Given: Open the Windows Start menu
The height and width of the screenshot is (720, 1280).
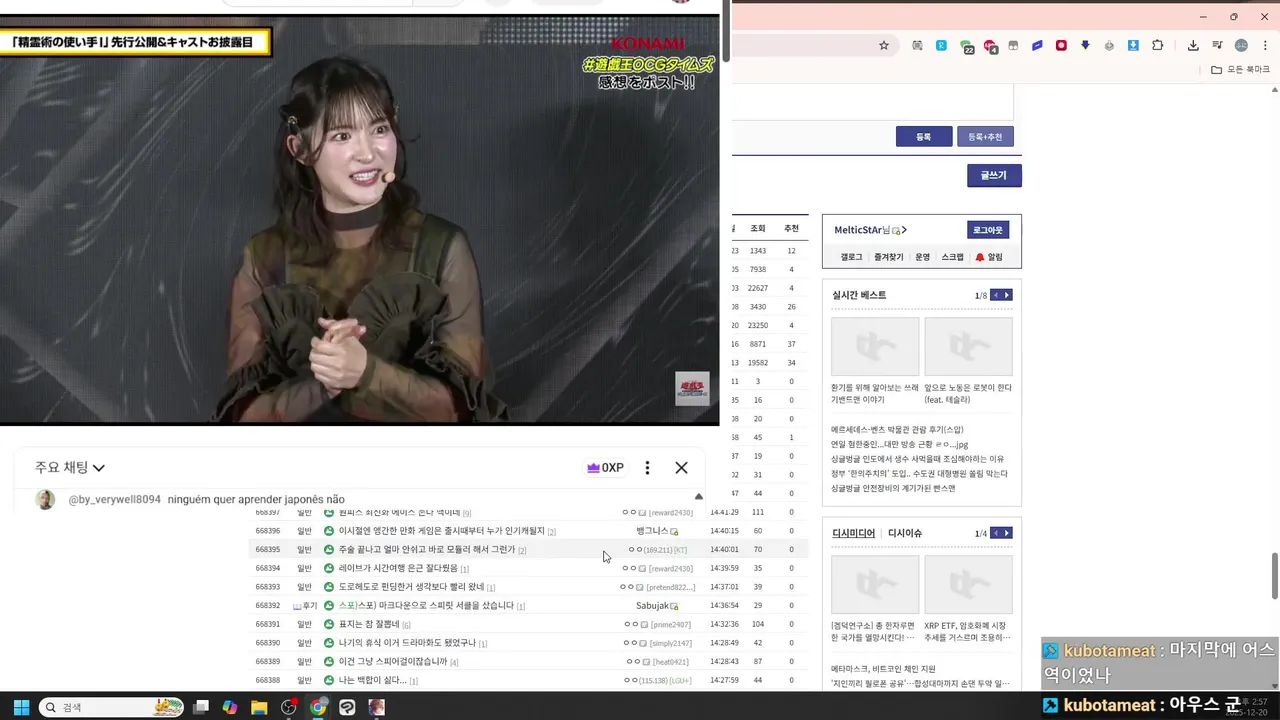Looking at the screenshot, I should coord(21,707).
